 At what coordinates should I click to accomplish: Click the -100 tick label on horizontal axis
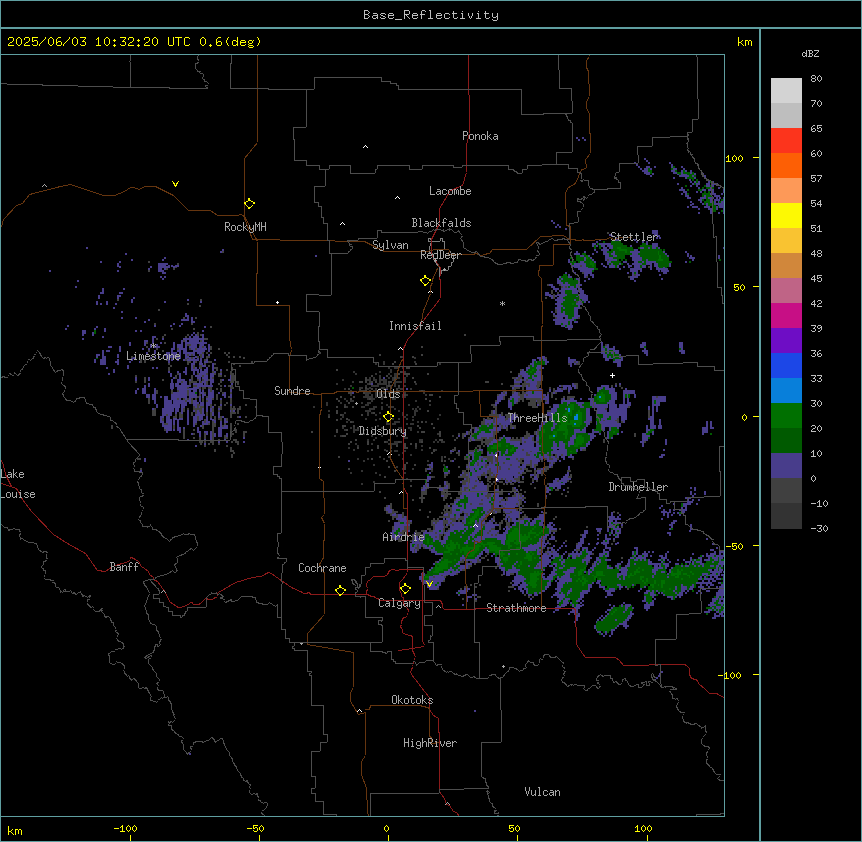[125, 828]
